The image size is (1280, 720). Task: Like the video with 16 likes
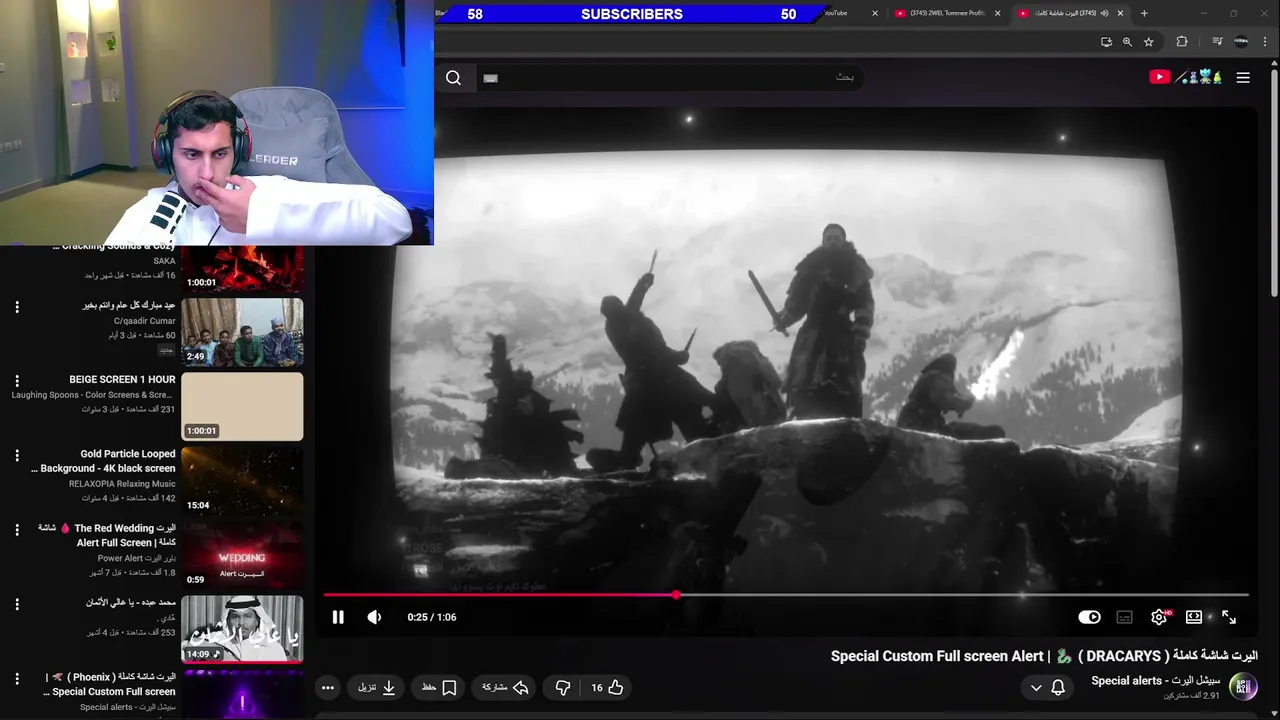(x=607, y=687)
